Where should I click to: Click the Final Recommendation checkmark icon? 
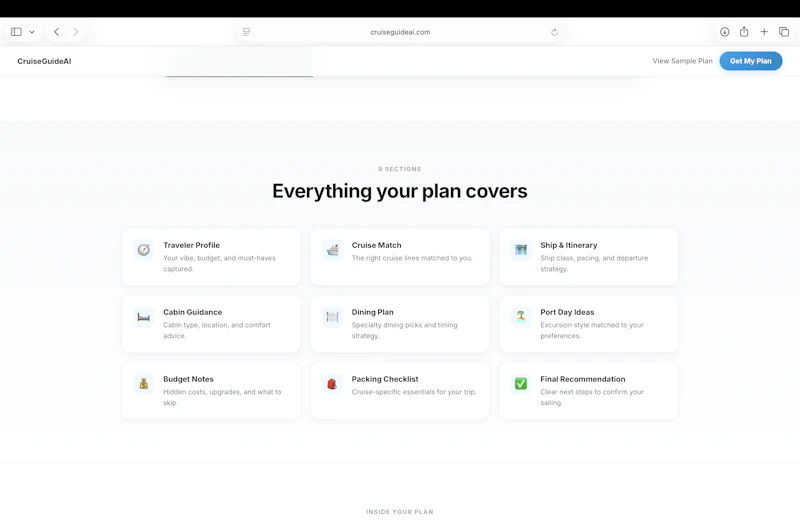click(x=521, y=384)
